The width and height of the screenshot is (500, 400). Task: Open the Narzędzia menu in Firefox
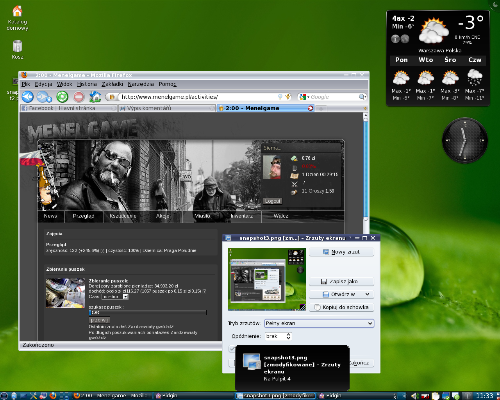pos(141,84)
